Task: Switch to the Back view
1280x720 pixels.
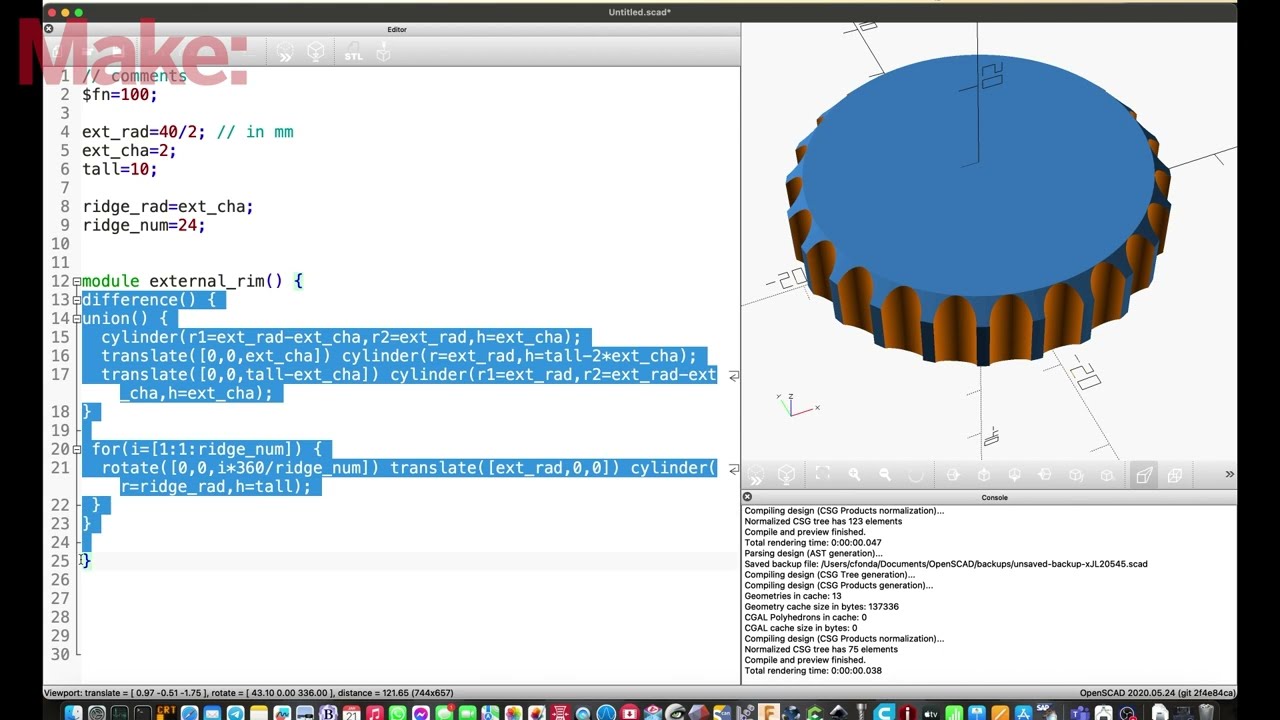Action: tap(1107, 475)
